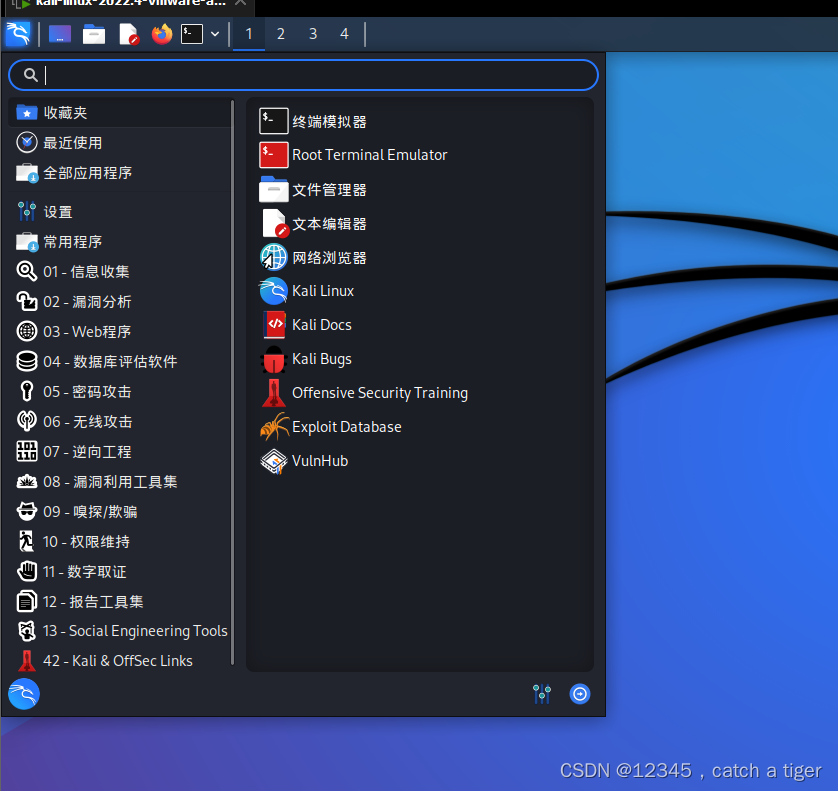Click the Kali dragon menu button in the panel
The image size is (838, 791).
18,34
